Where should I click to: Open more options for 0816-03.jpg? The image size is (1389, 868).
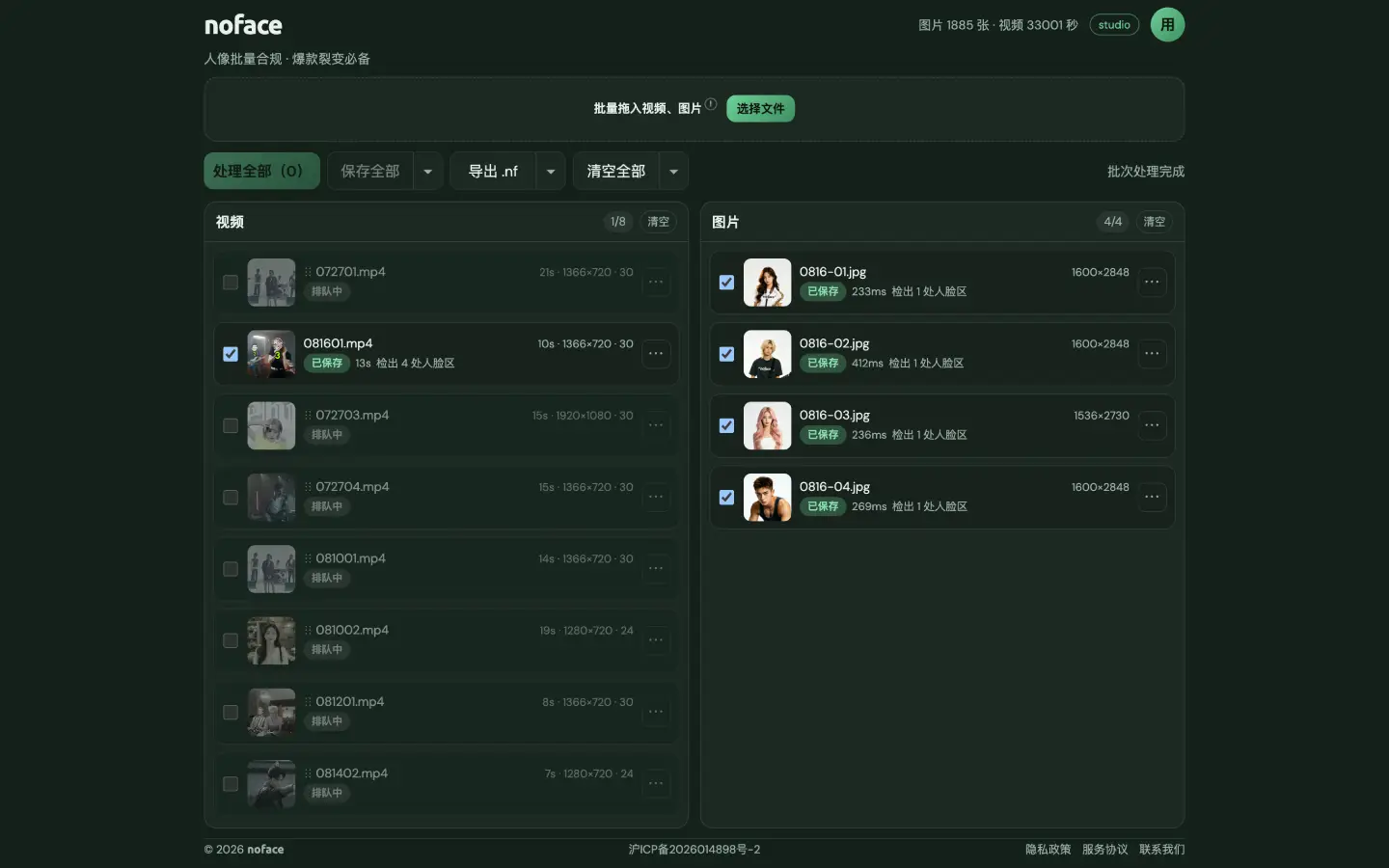(1152, 425)
